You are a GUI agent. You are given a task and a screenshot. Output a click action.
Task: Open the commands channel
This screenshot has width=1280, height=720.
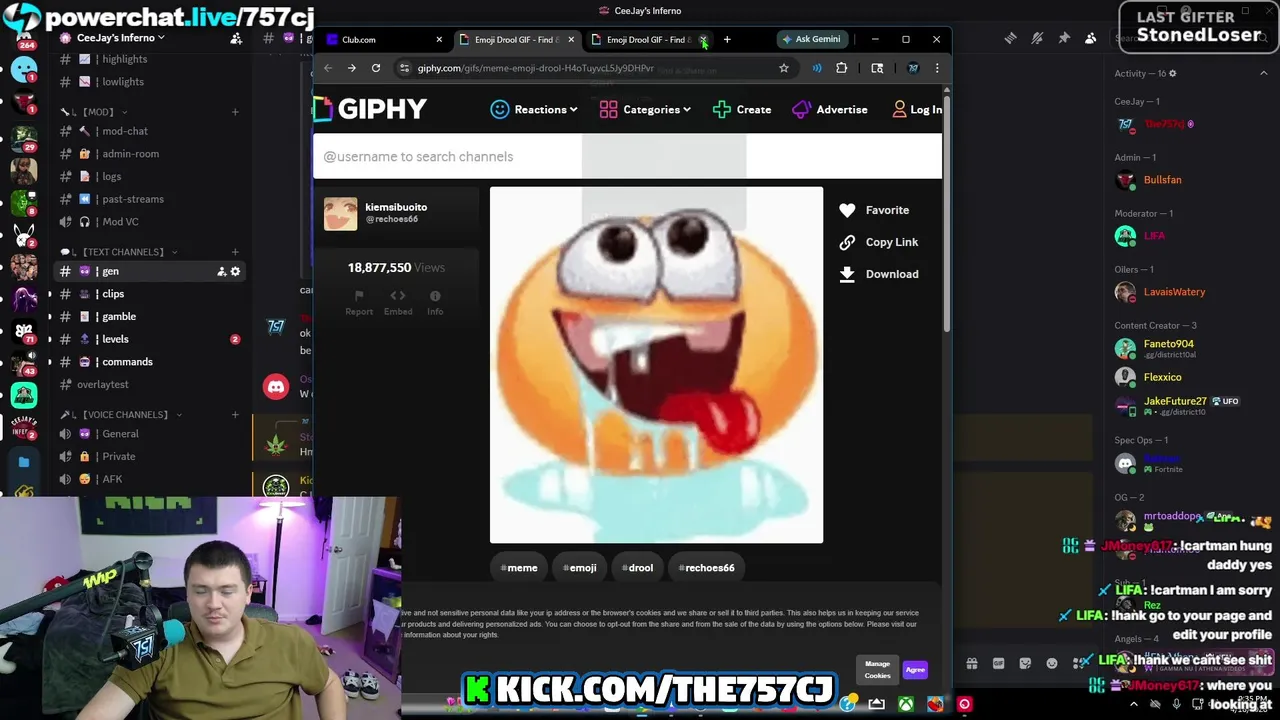(x=150, y=361)
